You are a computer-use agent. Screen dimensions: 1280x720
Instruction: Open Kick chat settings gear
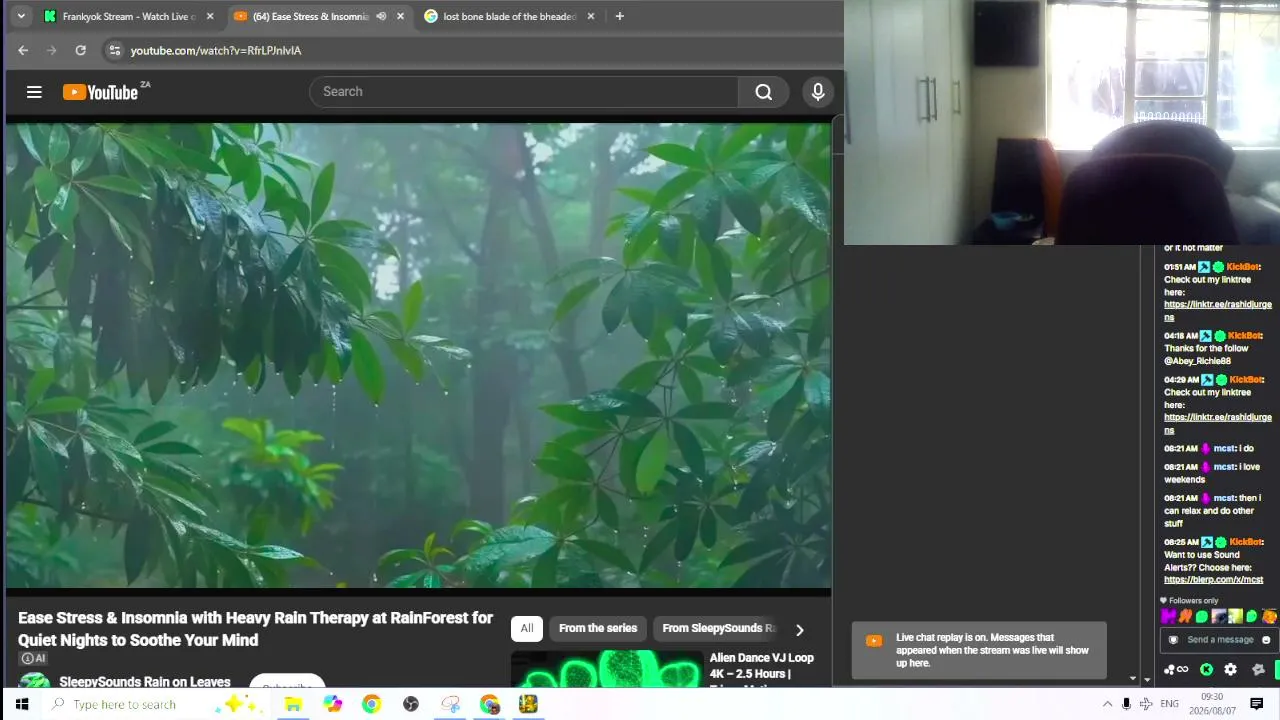coord(1230,669)
